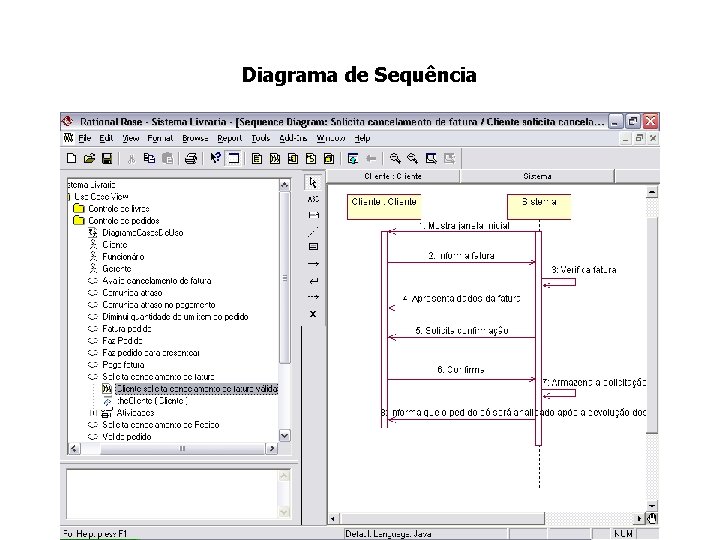Select the message to self tool
Viewport: 720px width, 540px height.
[313, 281]
